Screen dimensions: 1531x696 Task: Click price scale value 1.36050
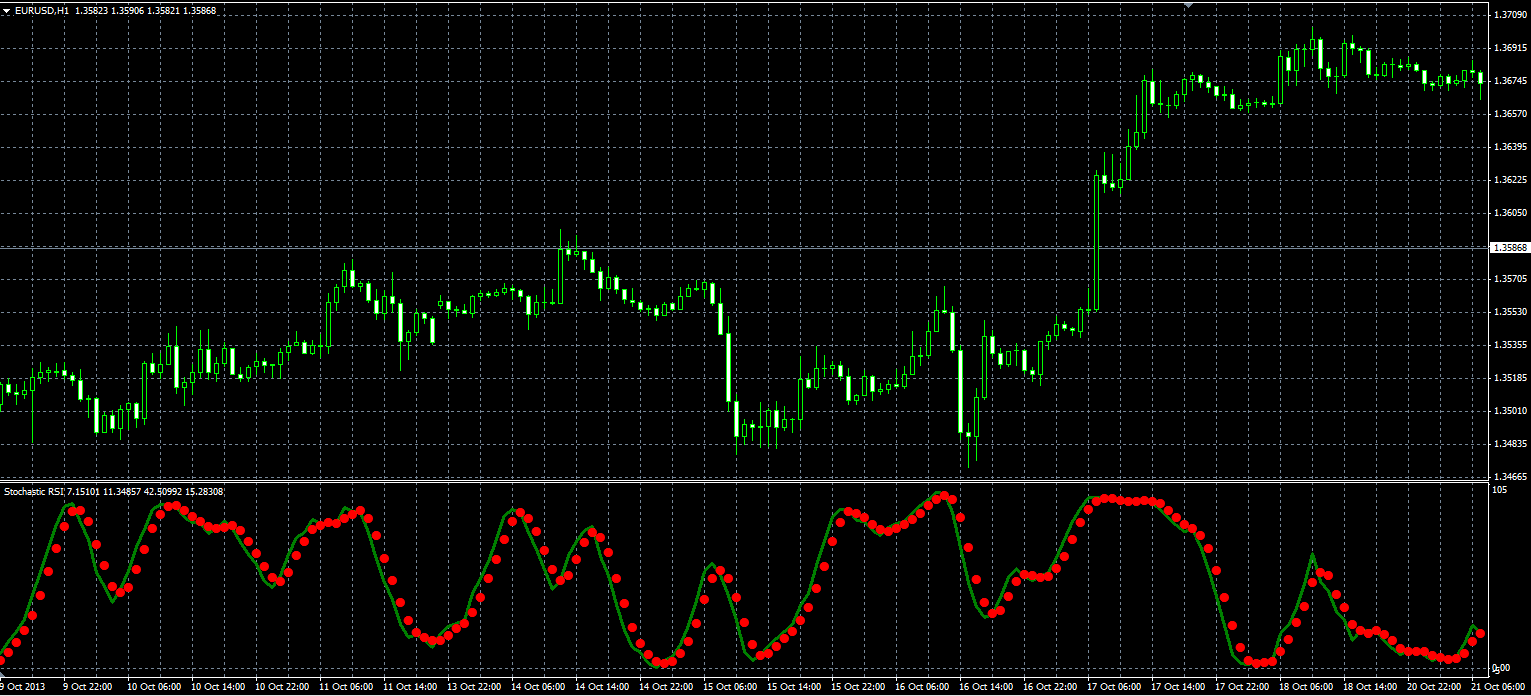(x=1510, y=213)
